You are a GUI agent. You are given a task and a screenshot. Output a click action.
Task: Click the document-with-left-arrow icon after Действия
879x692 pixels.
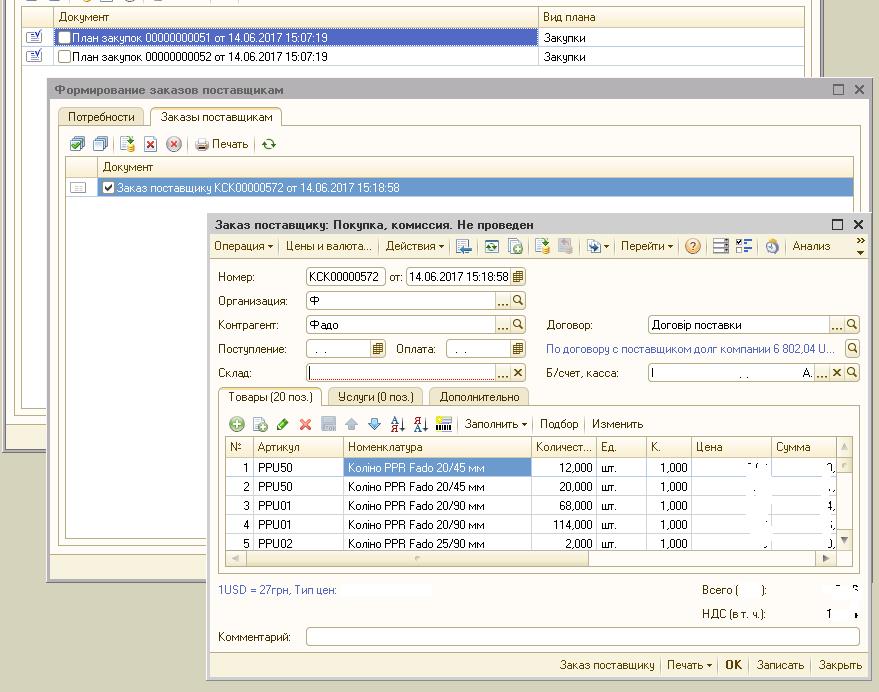click(x=464, y=246)
